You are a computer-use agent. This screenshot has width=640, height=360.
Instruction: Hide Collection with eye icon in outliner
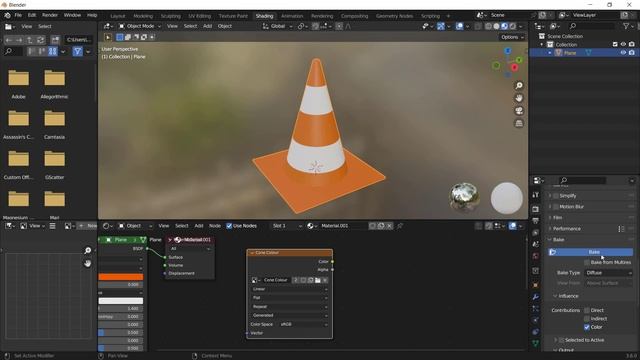(x=623, y=44)
